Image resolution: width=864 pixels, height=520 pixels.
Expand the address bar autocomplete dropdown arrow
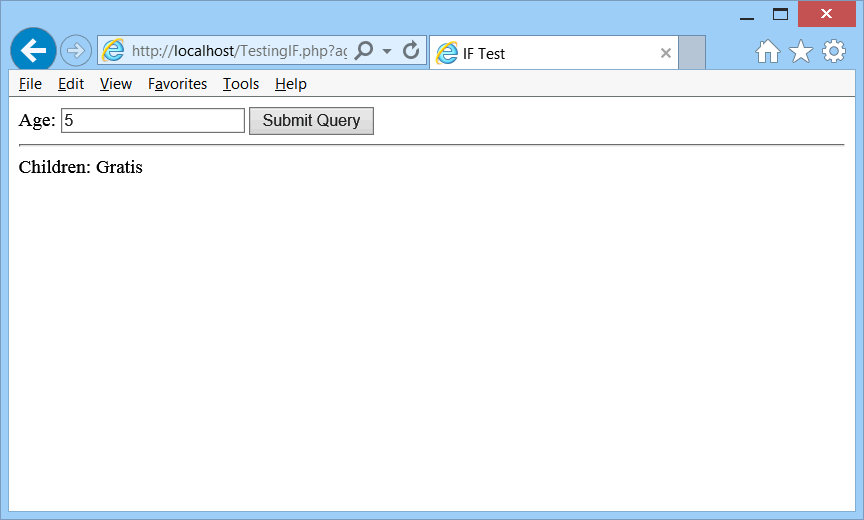coord(387,51)
